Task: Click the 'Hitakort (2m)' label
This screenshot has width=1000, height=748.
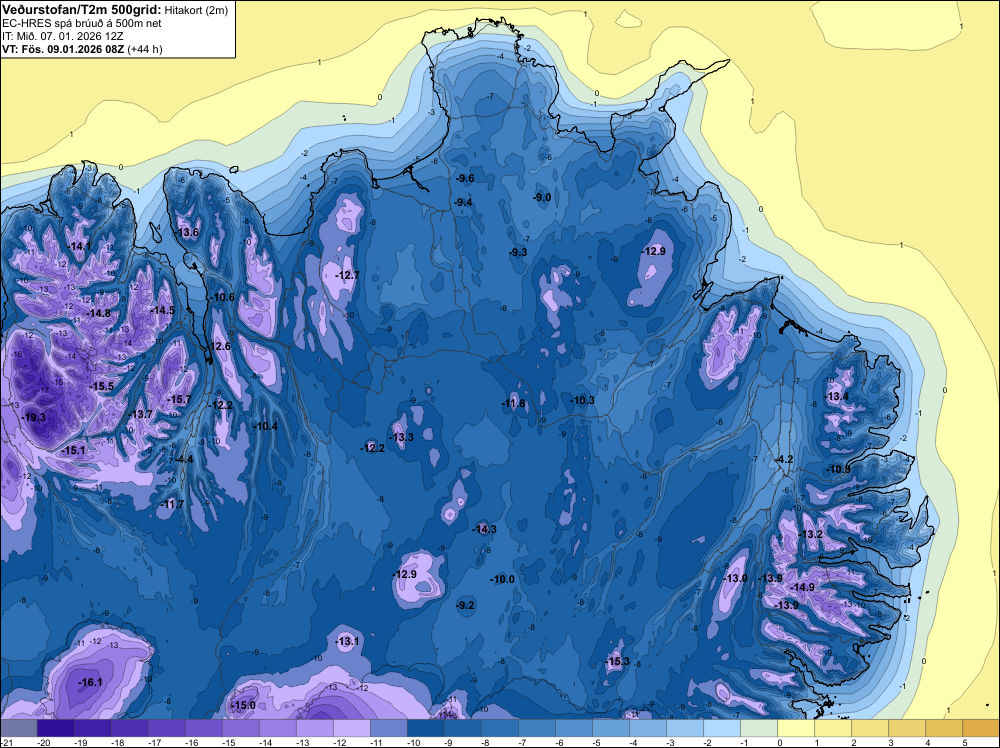Action: [195, 10]
